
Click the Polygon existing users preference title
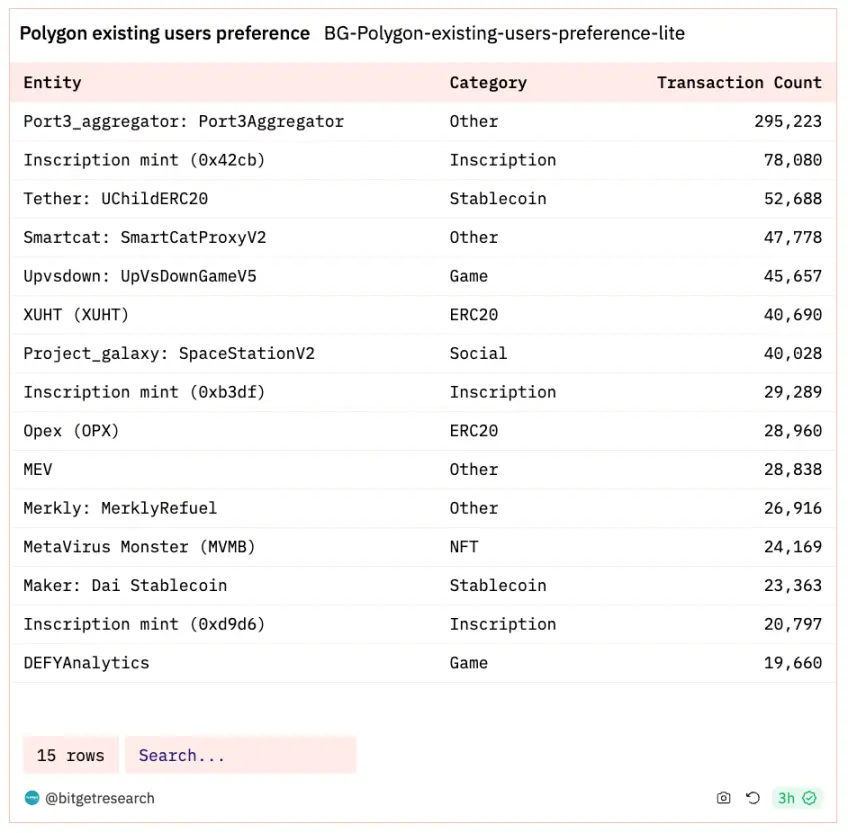(x=165, y=33)
